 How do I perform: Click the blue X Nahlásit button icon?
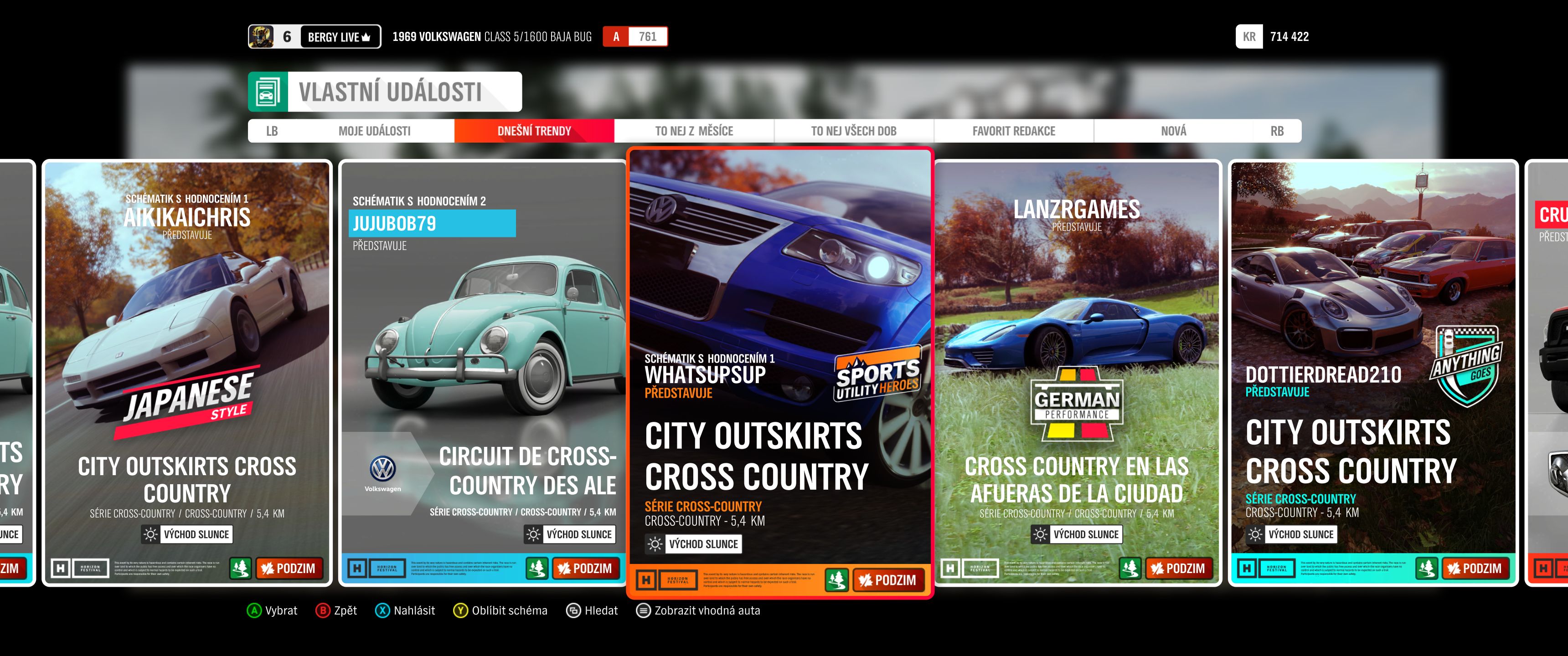382,610
